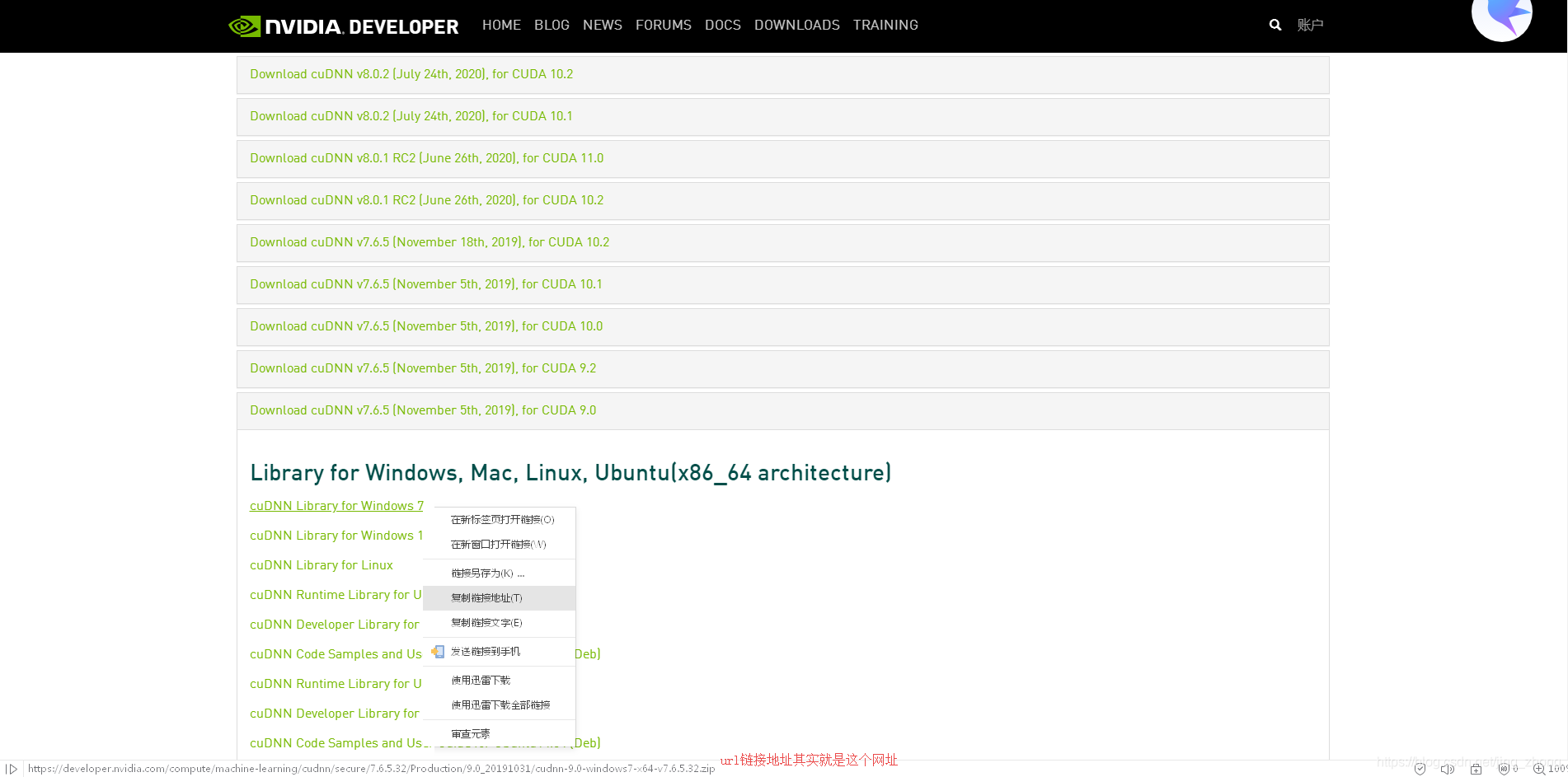Choose 发送链接到手机 menu entry
Viewport: 1568px width, 777px height.
coord(500,652)
